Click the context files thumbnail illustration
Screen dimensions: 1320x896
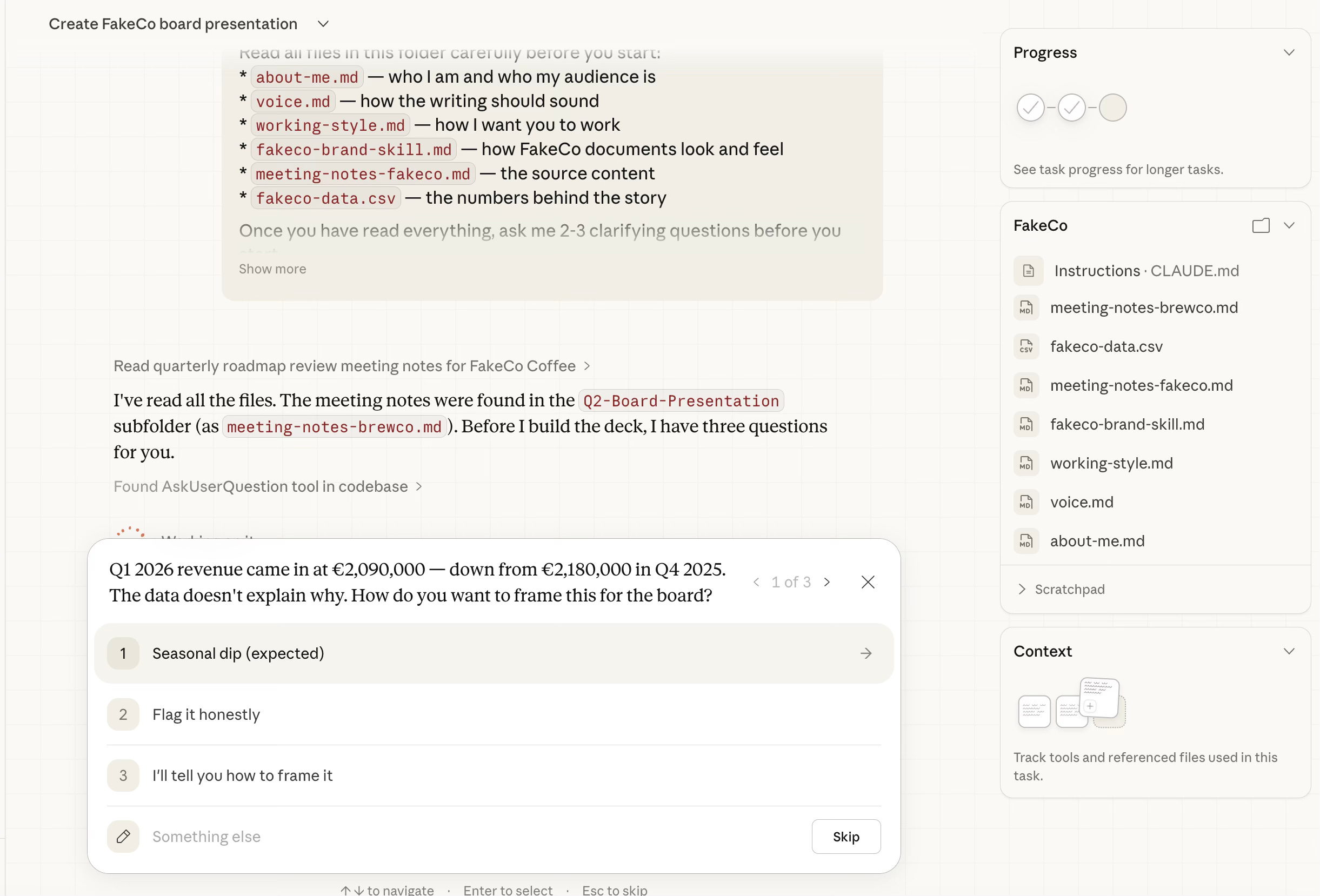pos(1071,704)
